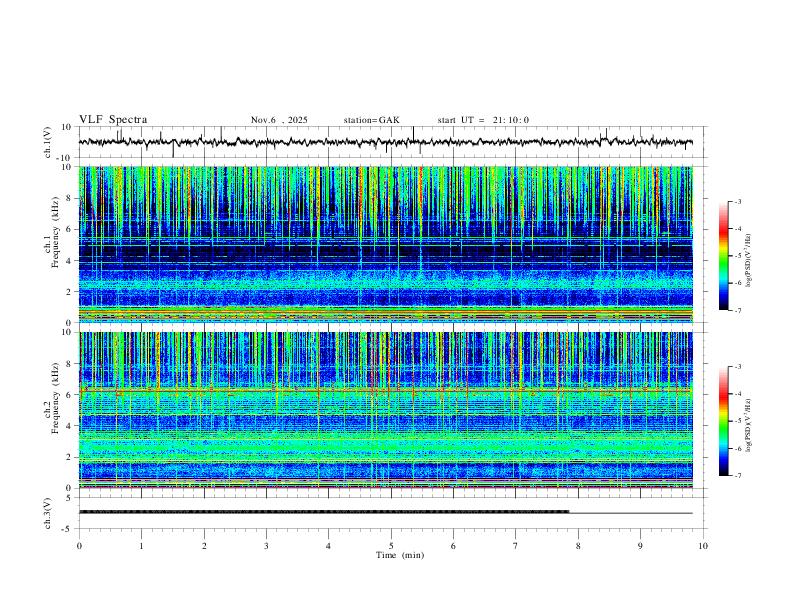Click the time axis tick label '8'
This screenshot has height=612, width=792.
(x=578, y=546)
